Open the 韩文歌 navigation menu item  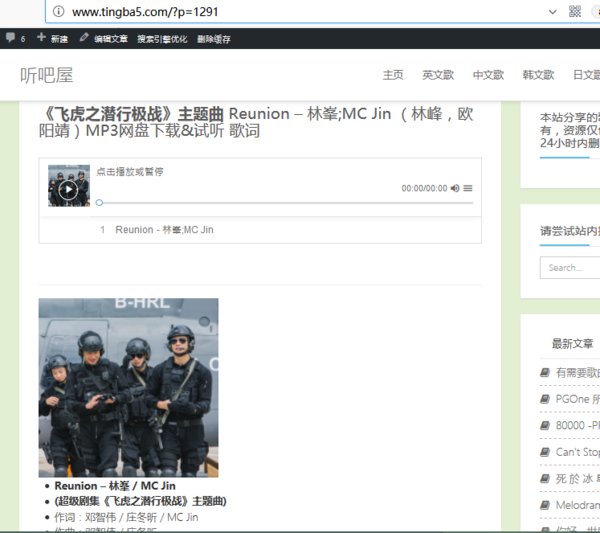point(538,75)
